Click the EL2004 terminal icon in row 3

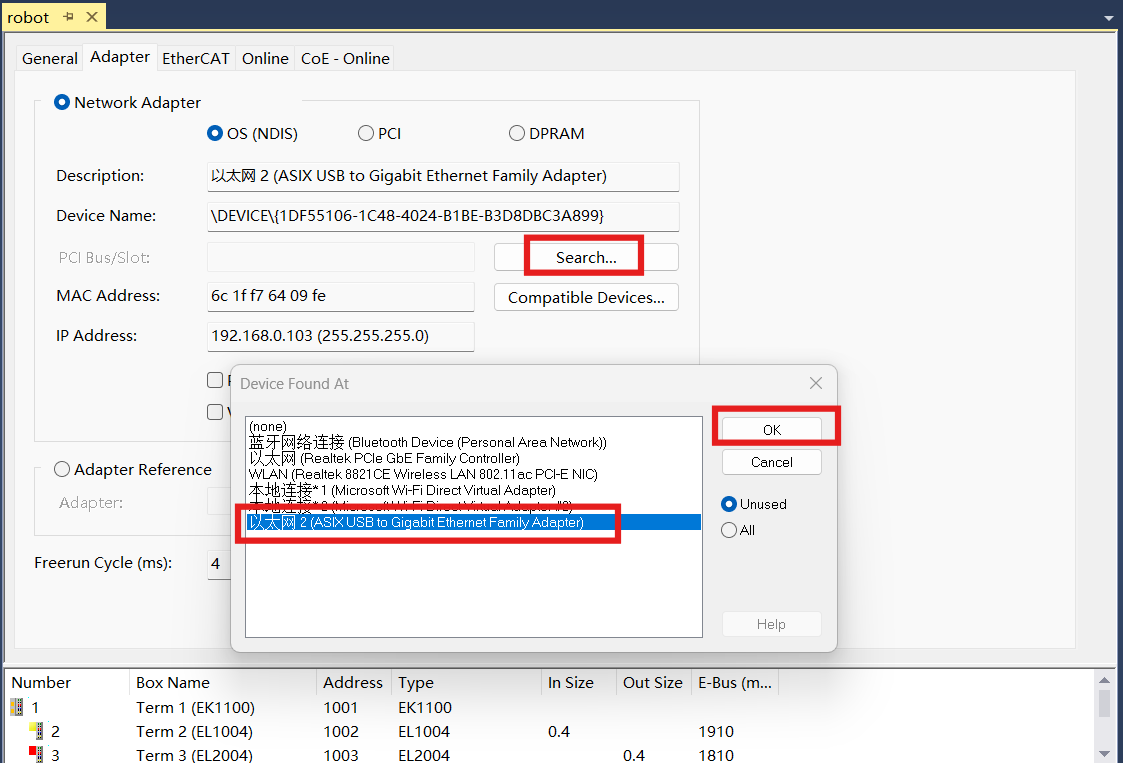pyautogui.click(x=37, y=754)
